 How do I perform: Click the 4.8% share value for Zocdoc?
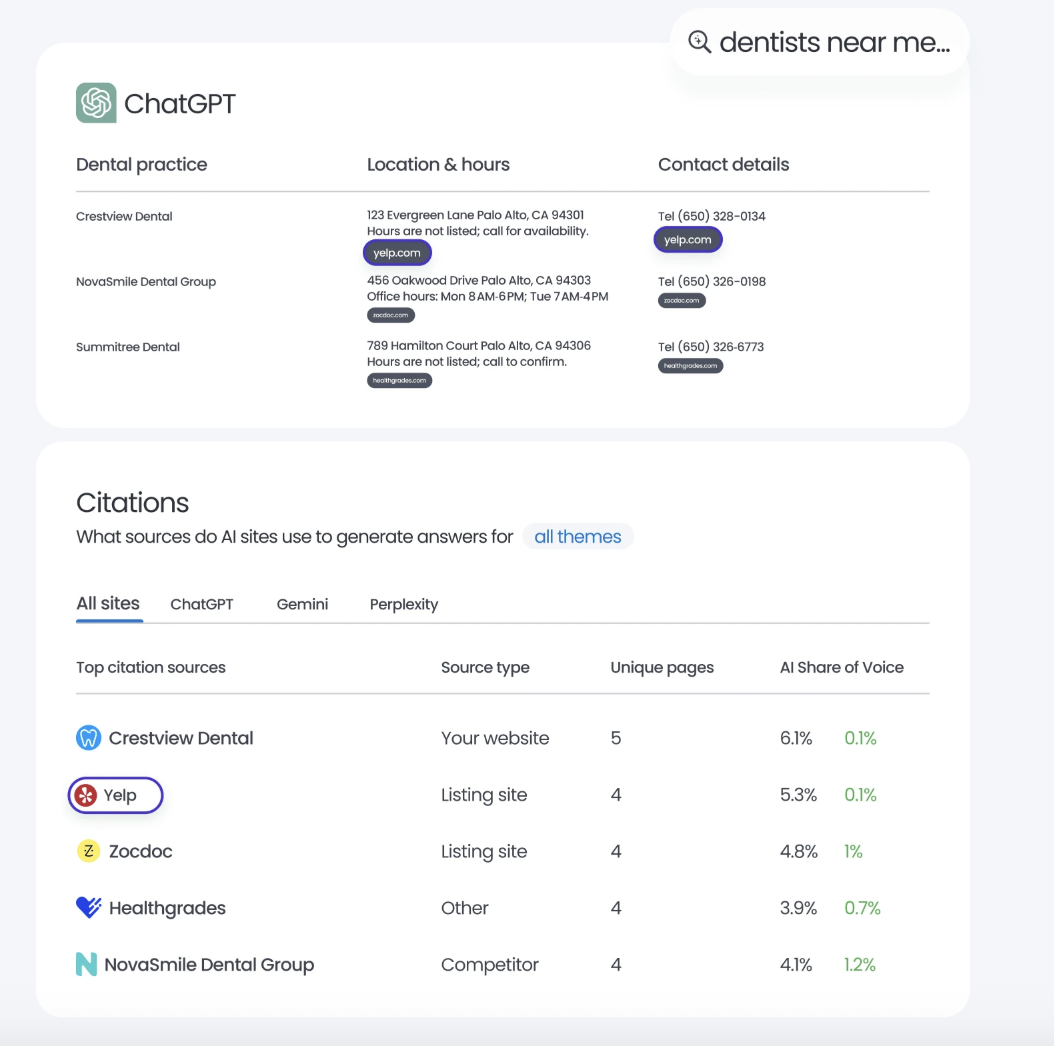tap(799, 852)
